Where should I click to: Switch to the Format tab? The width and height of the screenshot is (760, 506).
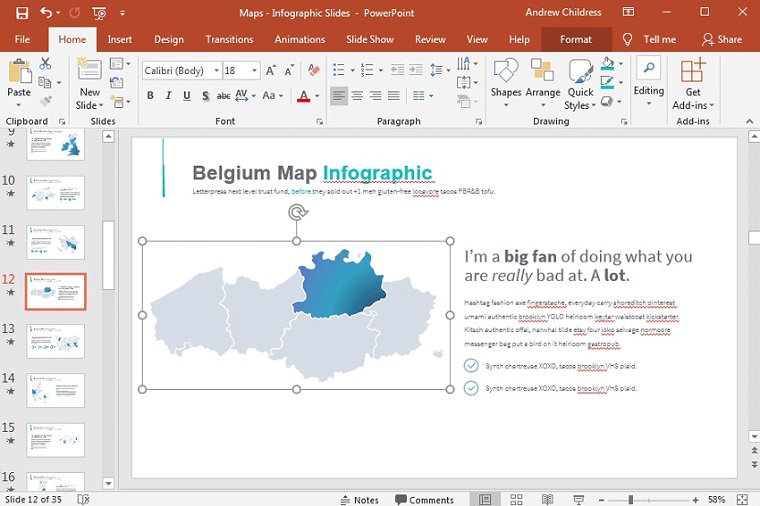pos(575,39)
